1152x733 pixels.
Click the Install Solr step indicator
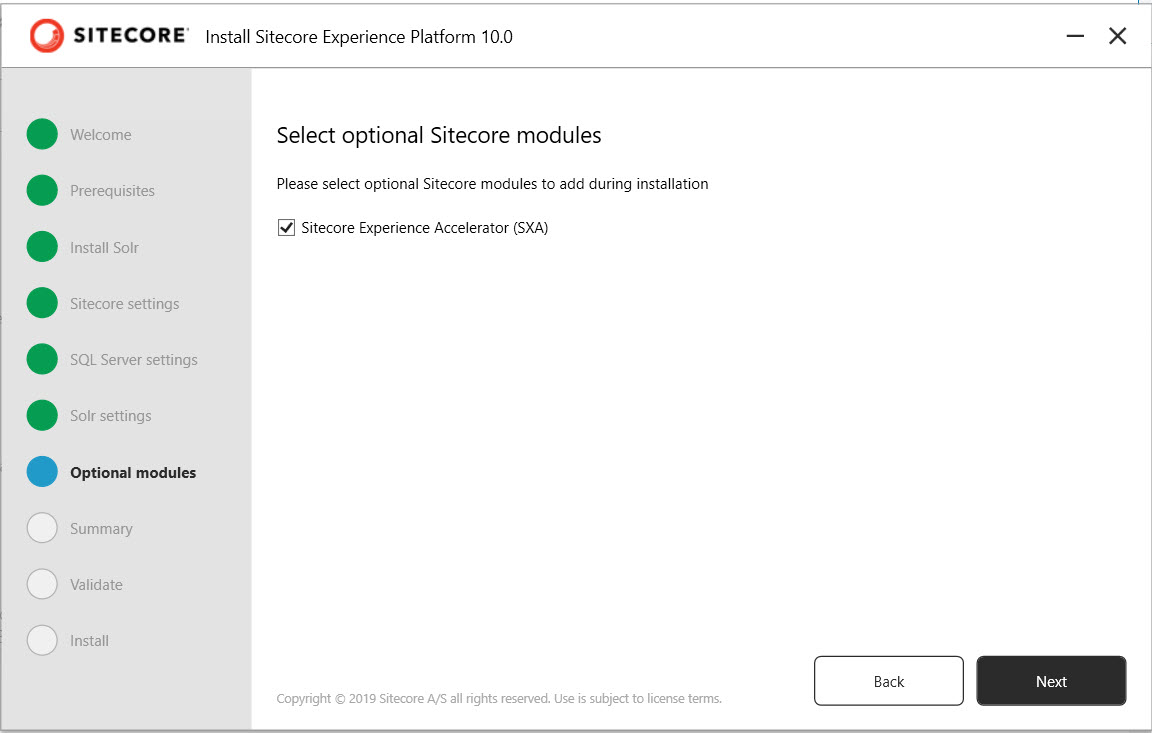point(42,247)
